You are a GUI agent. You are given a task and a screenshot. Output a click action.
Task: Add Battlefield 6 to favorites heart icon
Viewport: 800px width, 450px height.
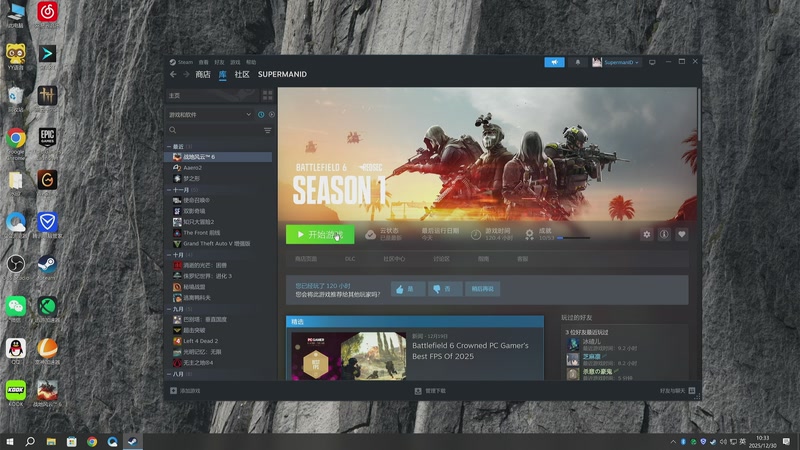click(x=682, y=235)
